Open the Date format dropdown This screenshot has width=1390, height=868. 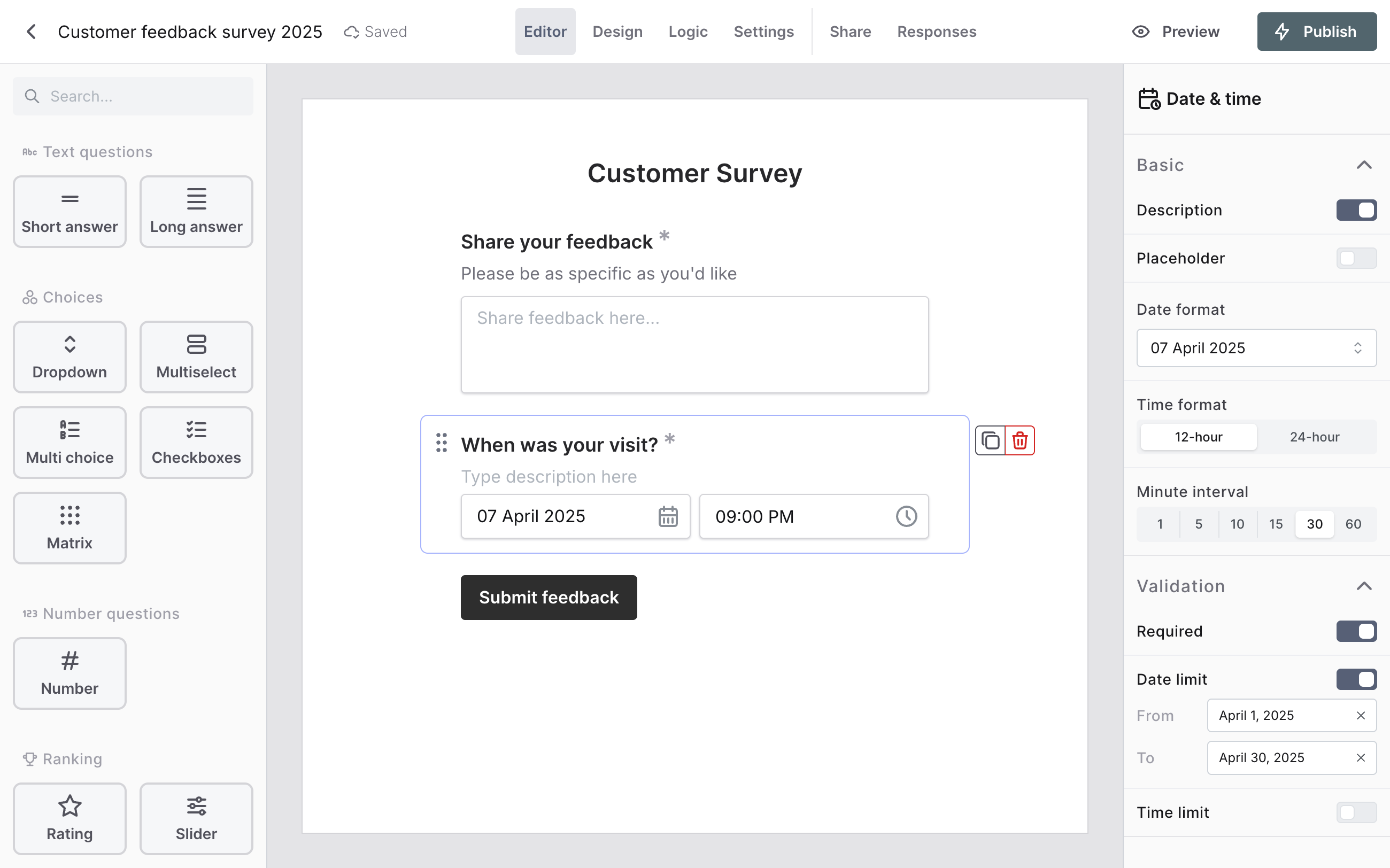click(1256, 348)
